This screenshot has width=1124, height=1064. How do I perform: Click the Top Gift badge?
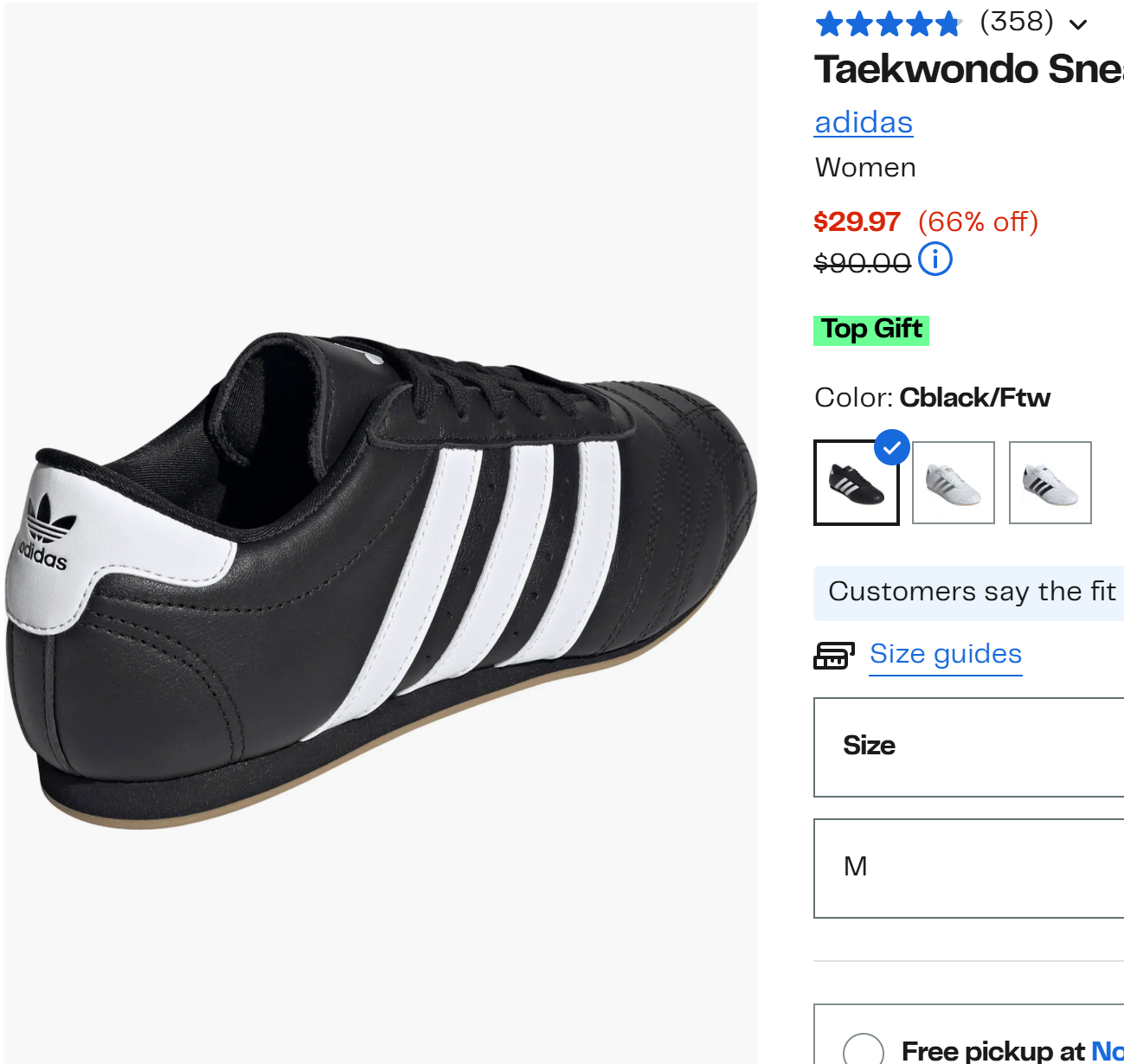871,330
